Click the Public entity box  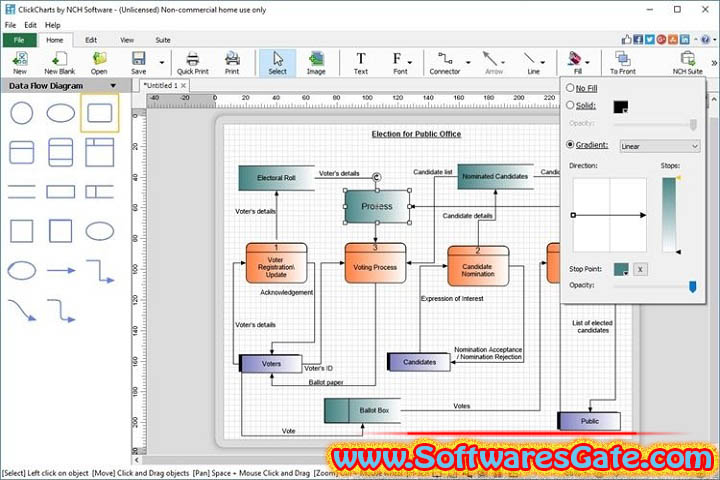[x=589, y=421]
